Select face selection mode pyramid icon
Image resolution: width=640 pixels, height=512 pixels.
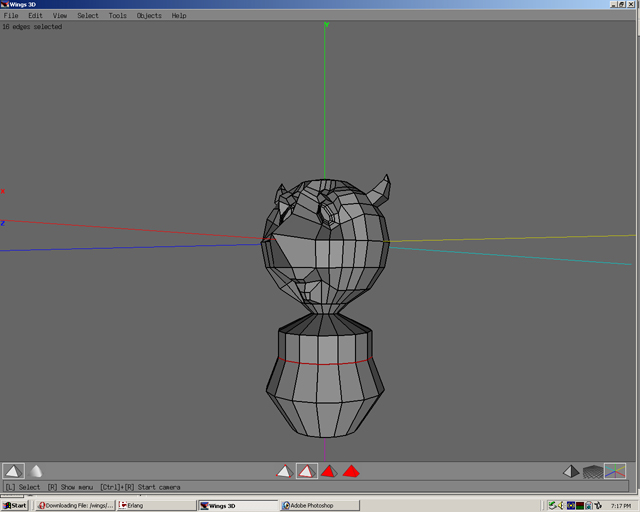click(329, 471)
